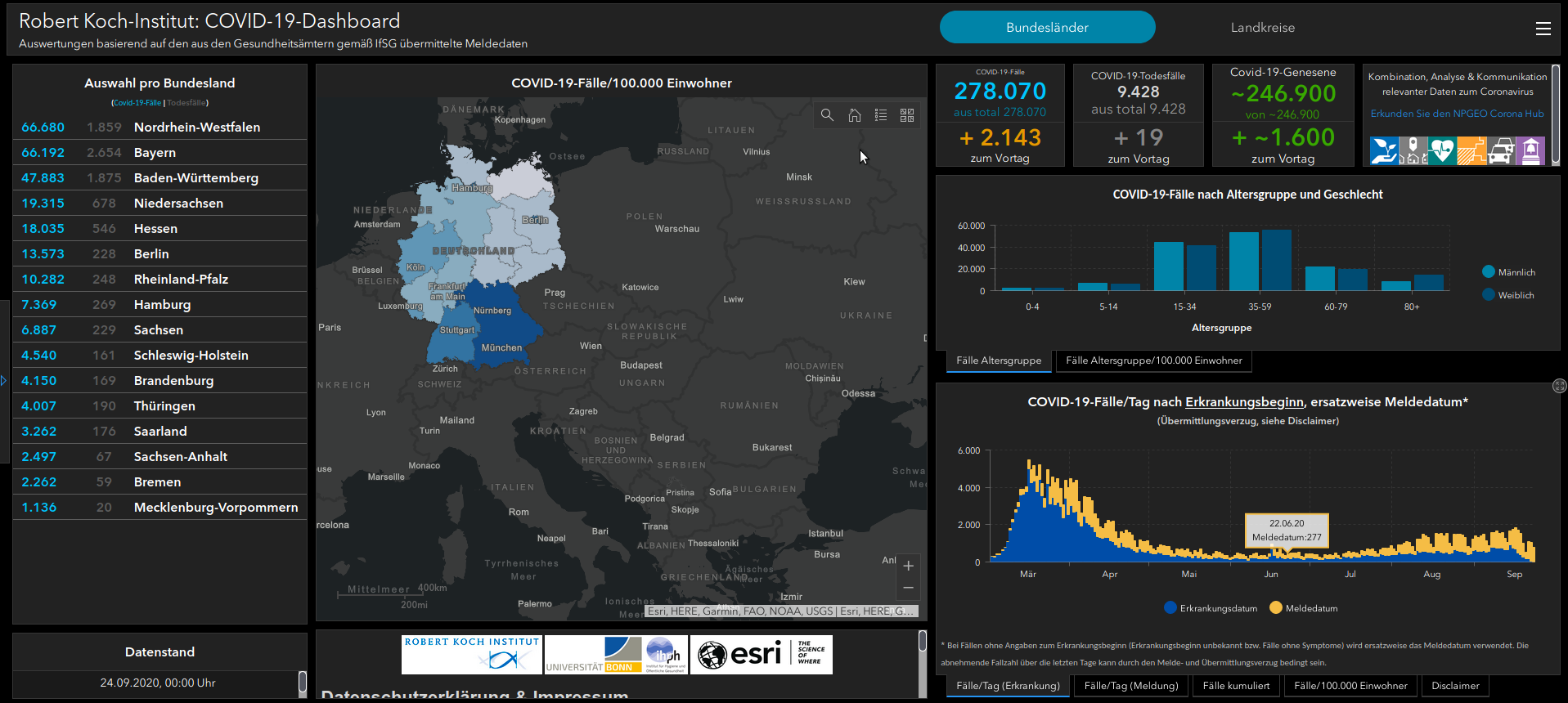Select Fälle Altersgruppe/100.000 Einwohner tab
Image resolution: width=1568 pixels, height=703 pixels.
click(1153, 360)
